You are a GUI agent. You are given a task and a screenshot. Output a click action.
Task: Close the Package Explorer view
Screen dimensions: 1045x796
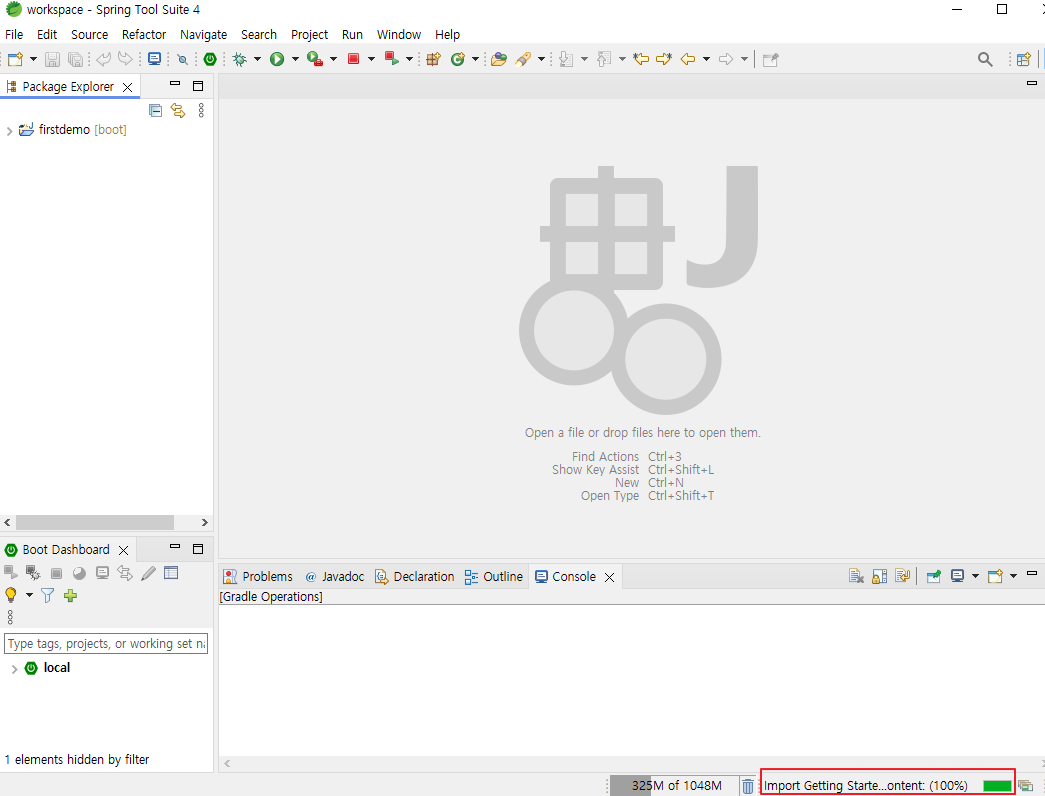tap(127, 87)
